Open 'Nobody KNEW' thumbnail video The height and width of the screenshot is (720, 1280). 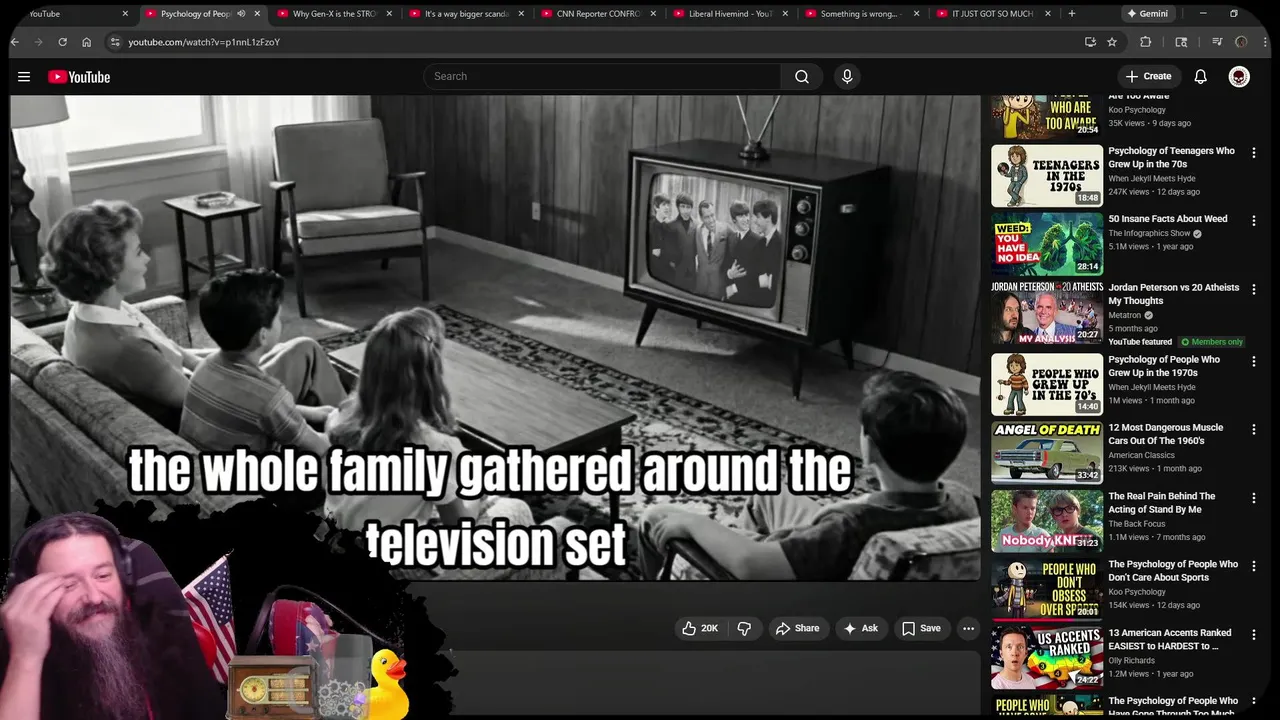1047,521
